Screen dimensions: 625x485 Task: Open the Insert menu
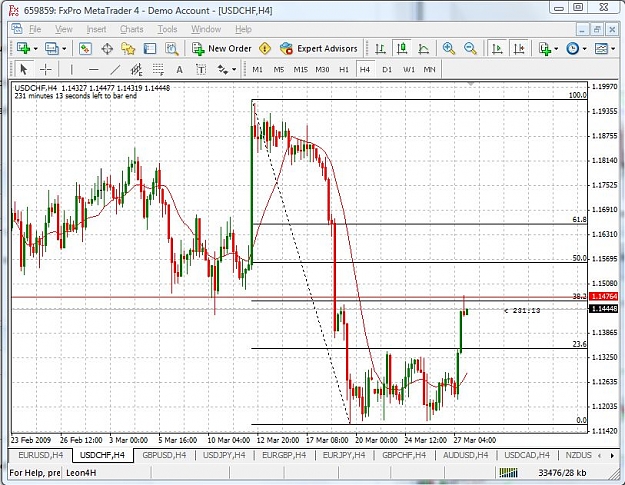(x=96, y=29)
